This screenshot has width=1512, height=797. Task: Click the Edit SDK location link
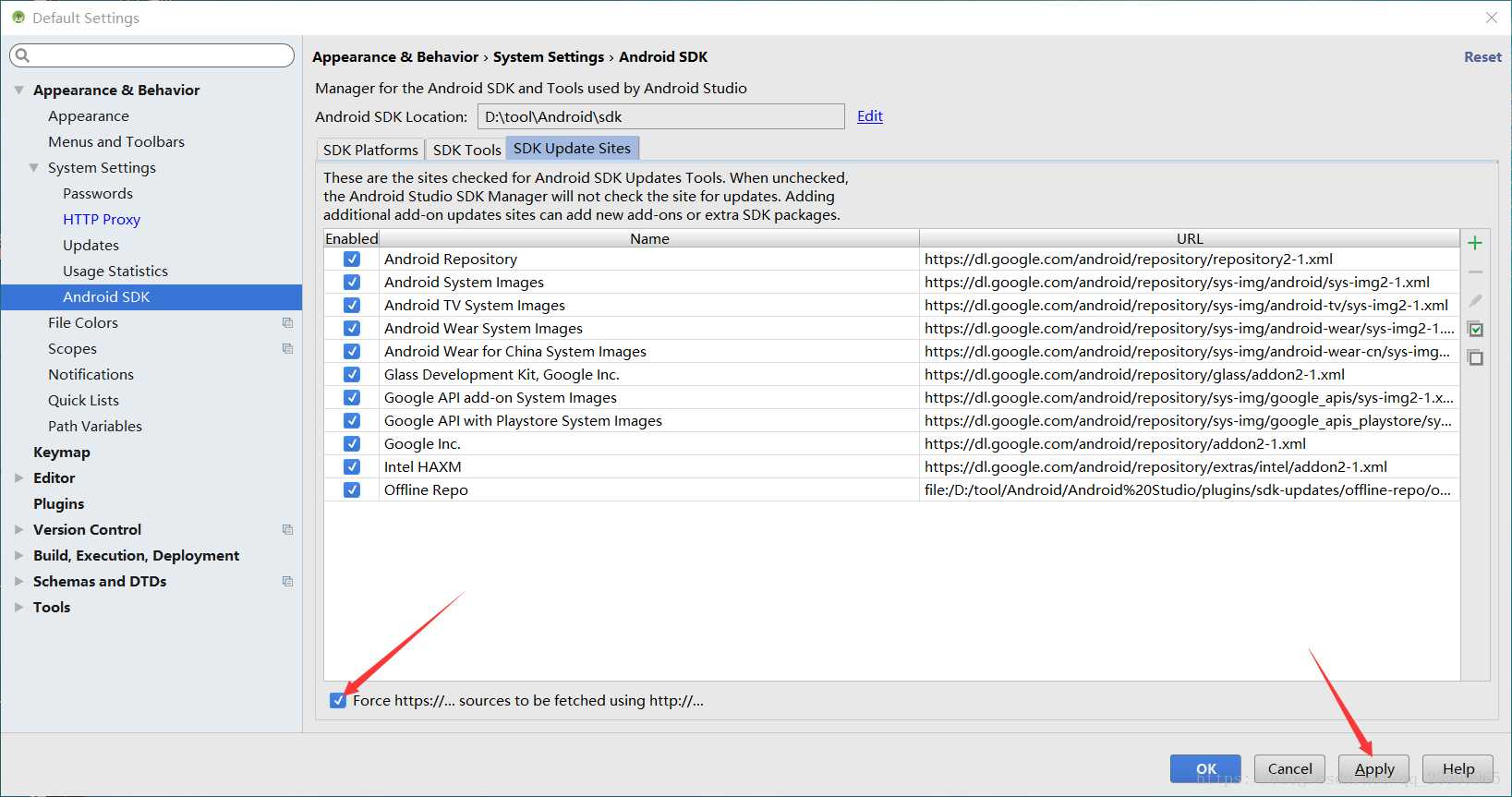click(870, 116)
